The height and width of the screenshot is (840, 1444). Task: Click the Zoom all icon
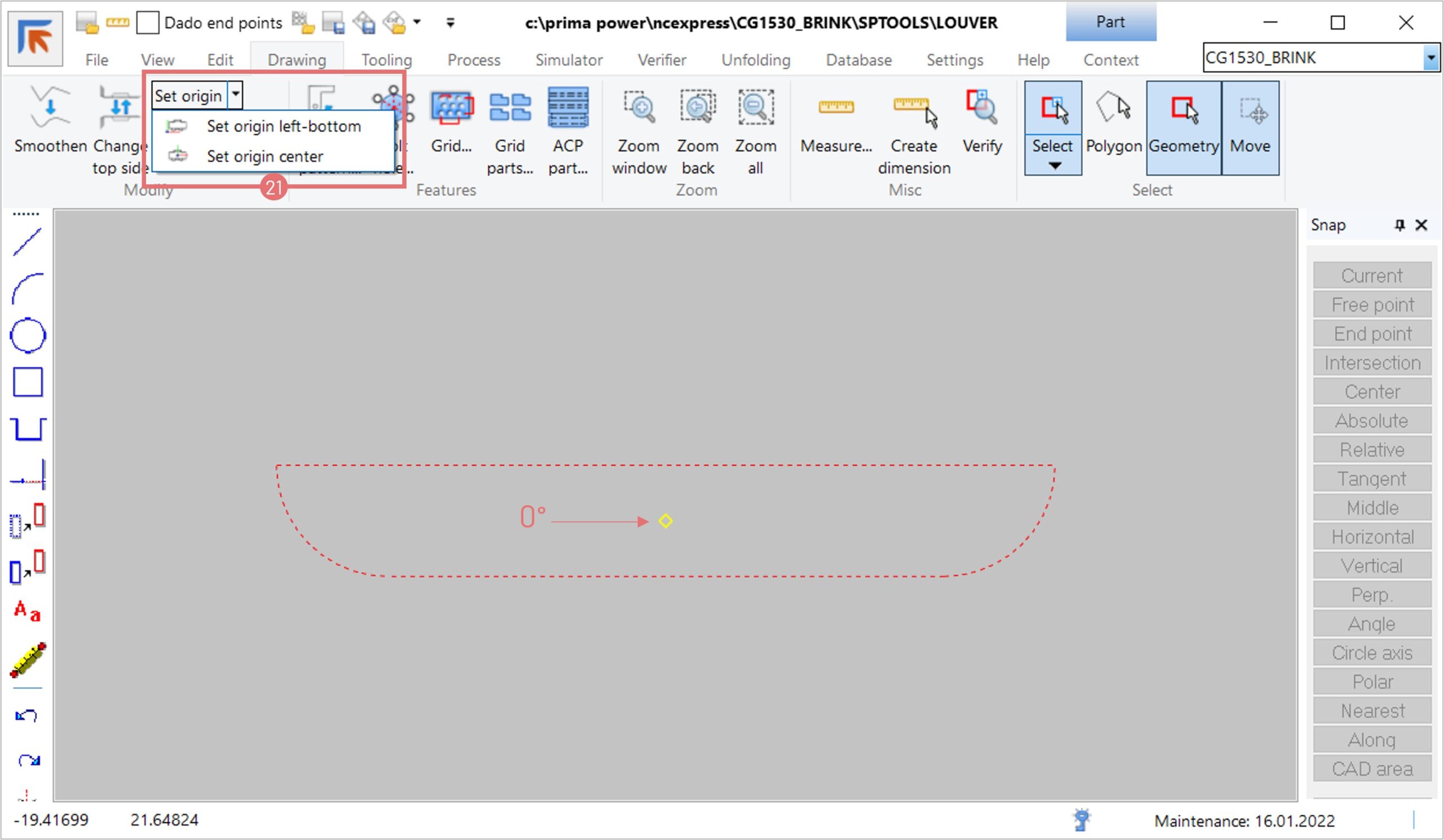[755, 108]
